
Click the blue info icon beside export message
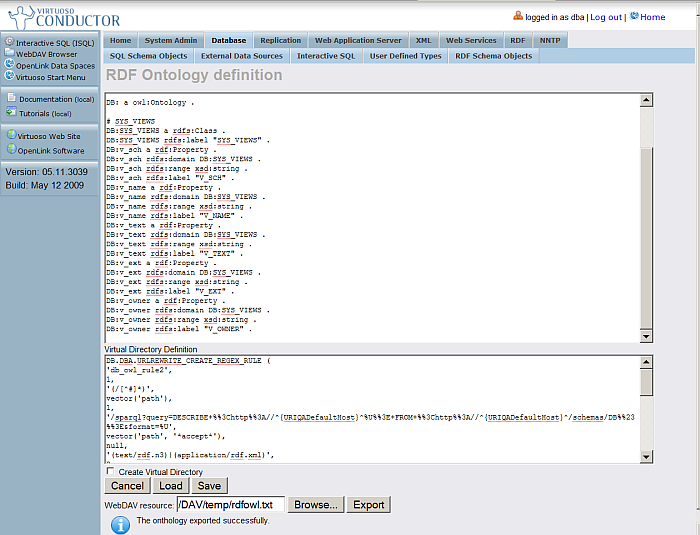pyautogui.click(x=120, y=525)
